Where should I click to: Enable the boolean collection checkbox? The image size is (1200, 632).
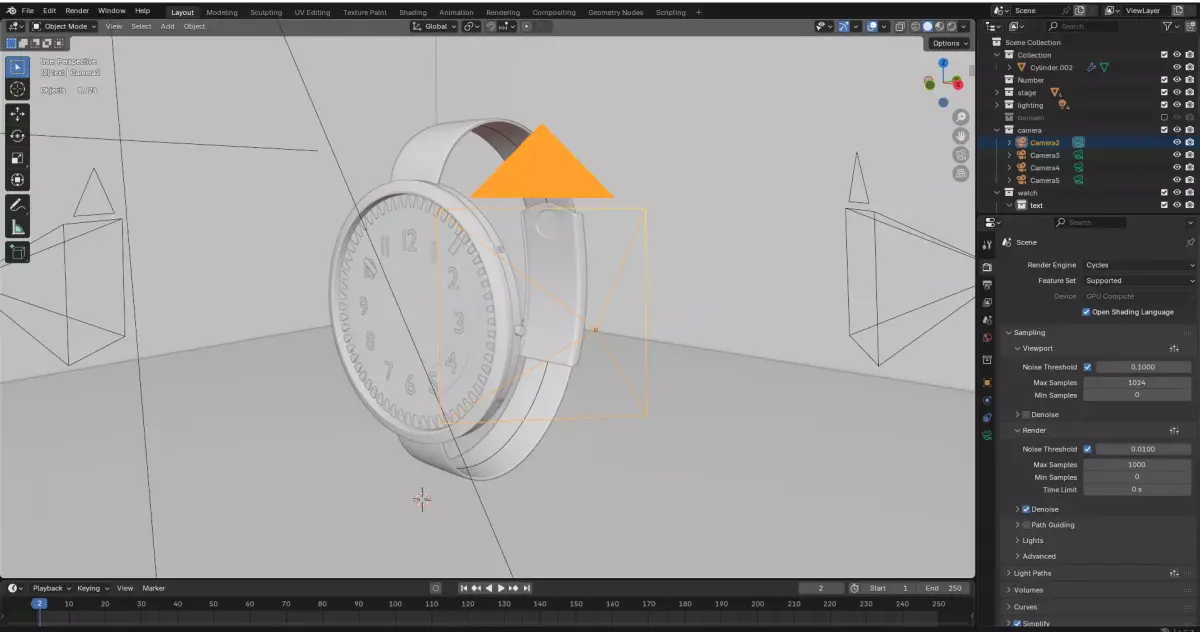coord(1164,117)
